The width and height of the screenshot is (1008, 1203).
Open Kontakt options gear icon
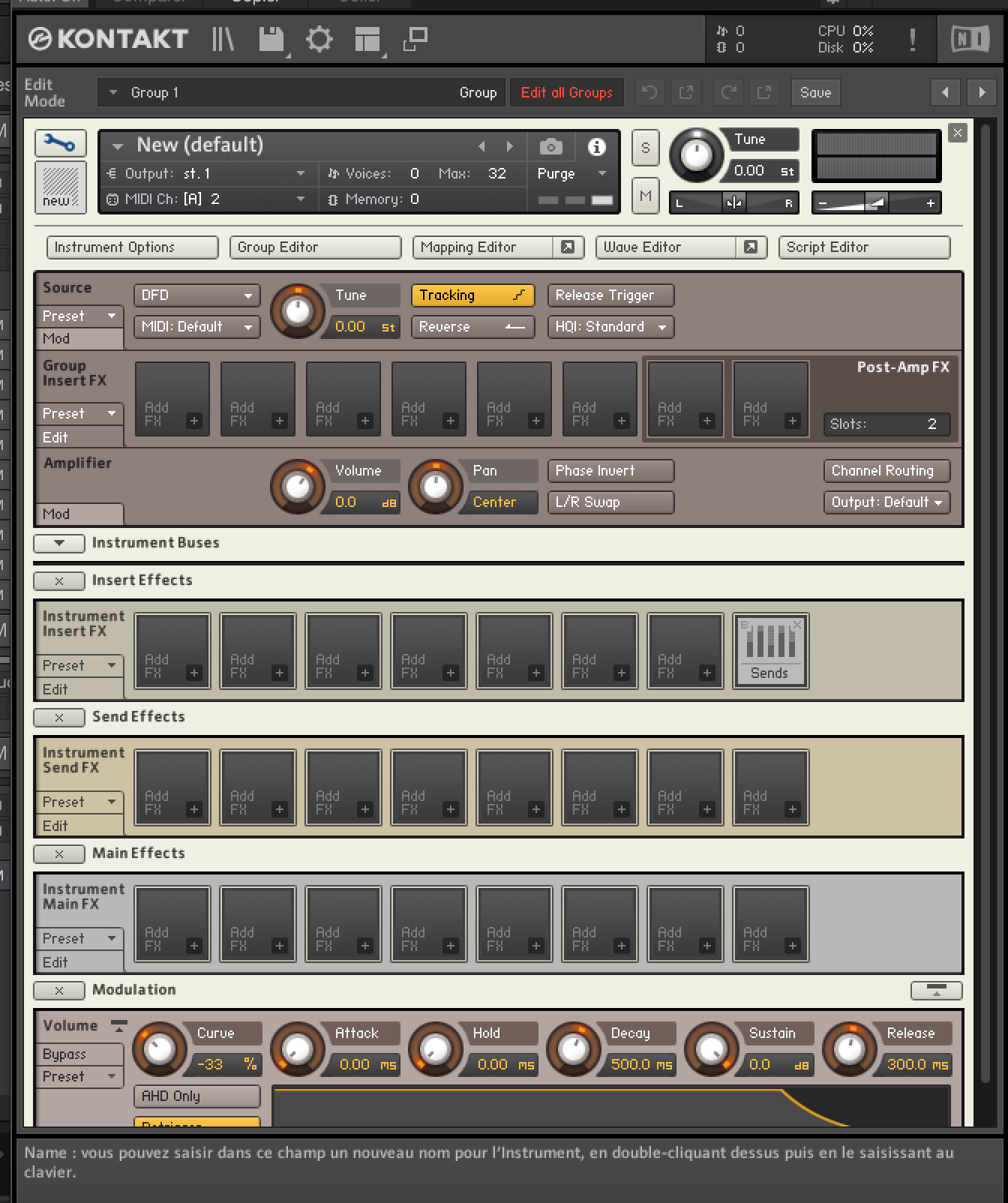pos(319,39)
